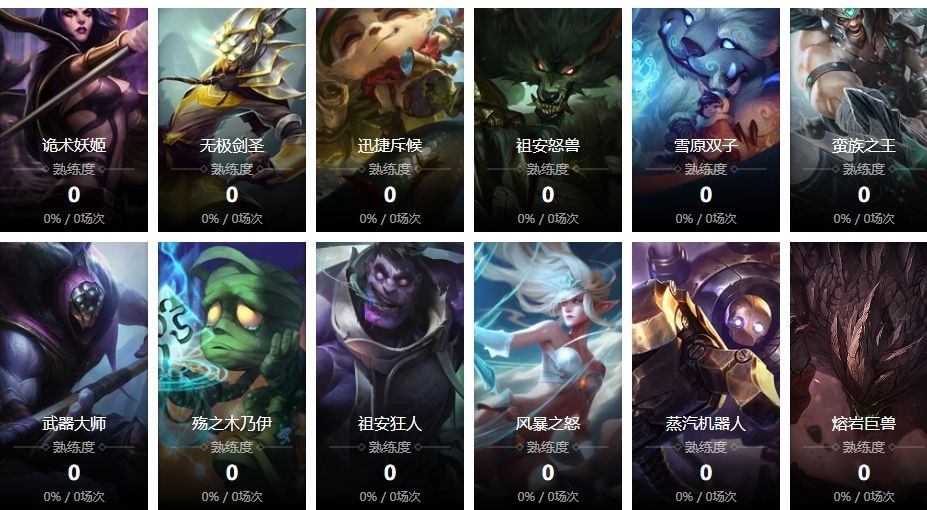Click the 无极剑圣 name label

pos(232,145)
